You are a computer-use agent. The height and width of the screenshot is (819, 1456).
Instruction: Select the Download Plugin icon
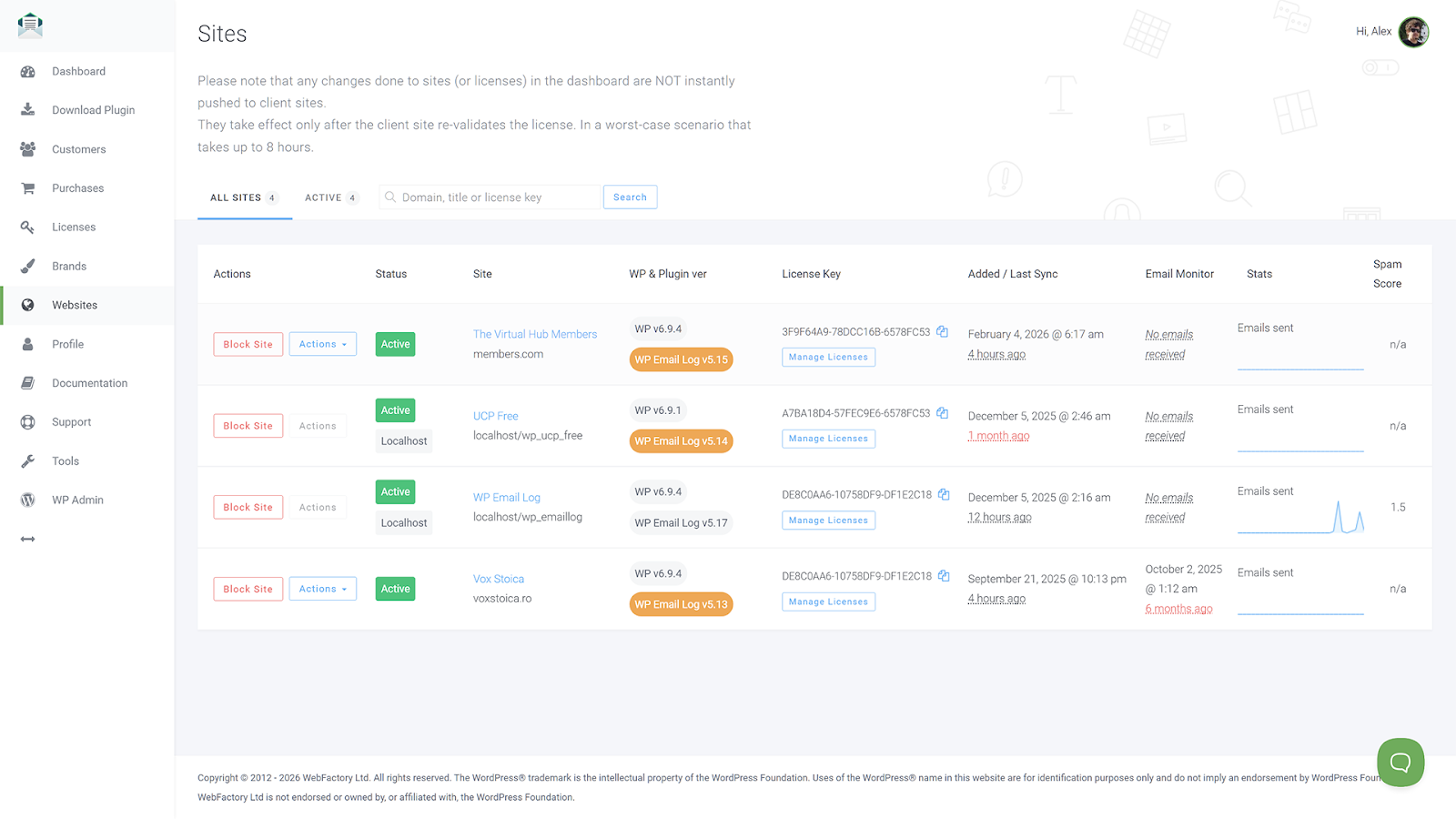click(x=27, y=109)
